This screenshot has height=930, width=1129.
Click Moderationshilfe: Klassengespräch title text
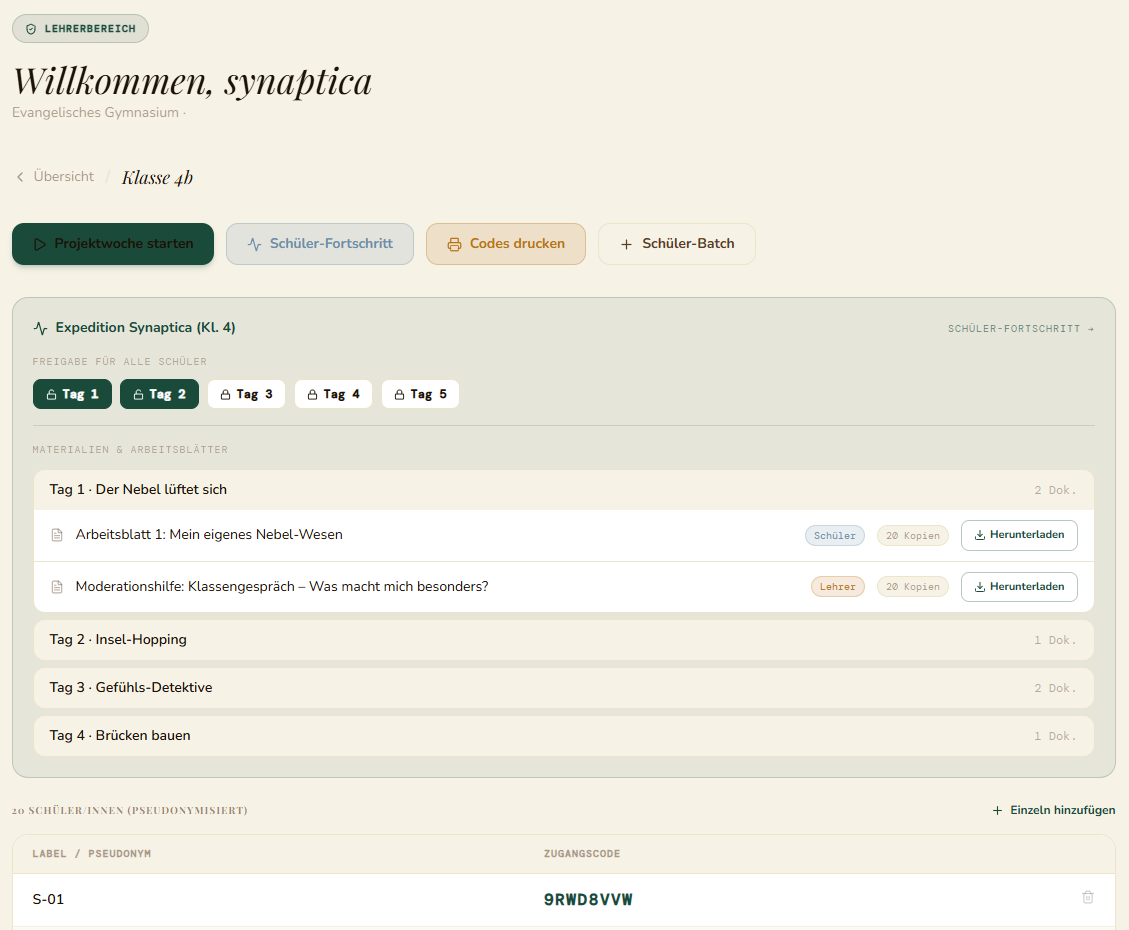[x=282, y=587]
